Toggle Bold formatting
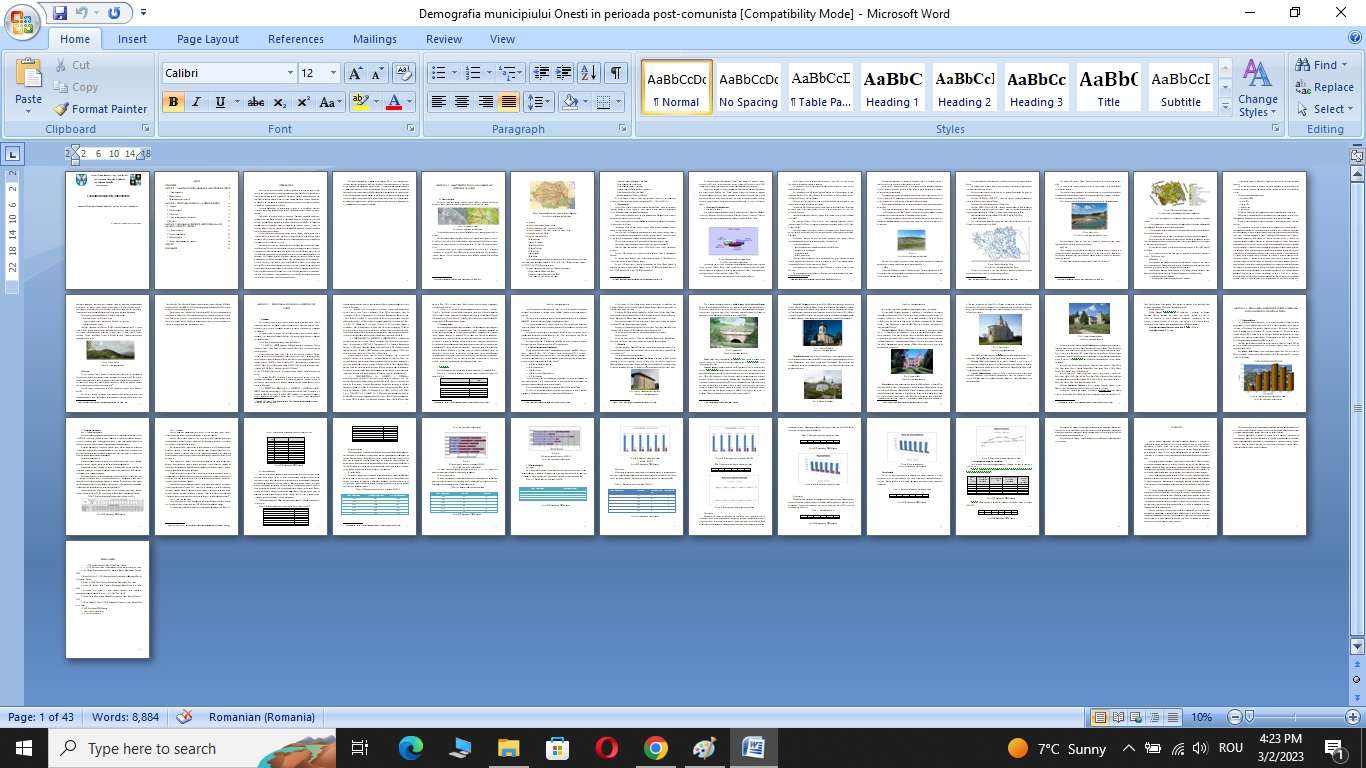Viewport: 1366px width, 768px height. coord(173,102)
